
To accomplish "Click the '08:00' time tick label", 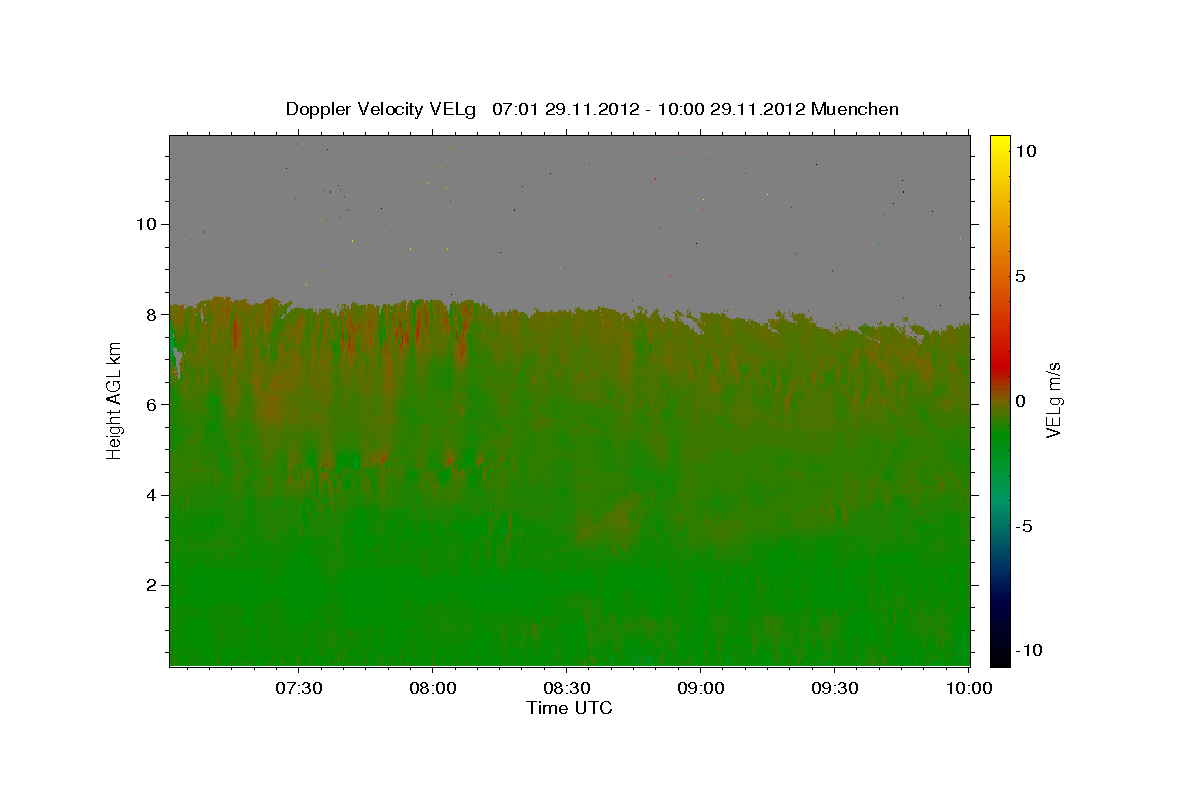I will 433,688.
